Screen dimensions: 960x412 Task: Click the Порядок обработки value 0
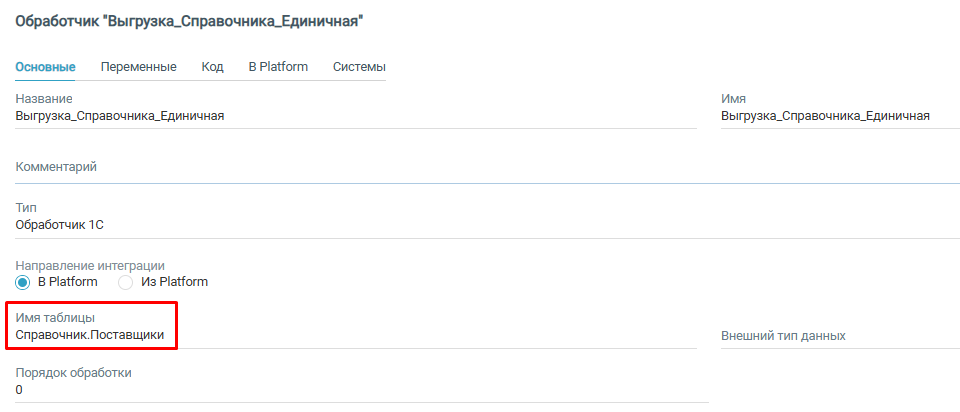pos(20,390)
